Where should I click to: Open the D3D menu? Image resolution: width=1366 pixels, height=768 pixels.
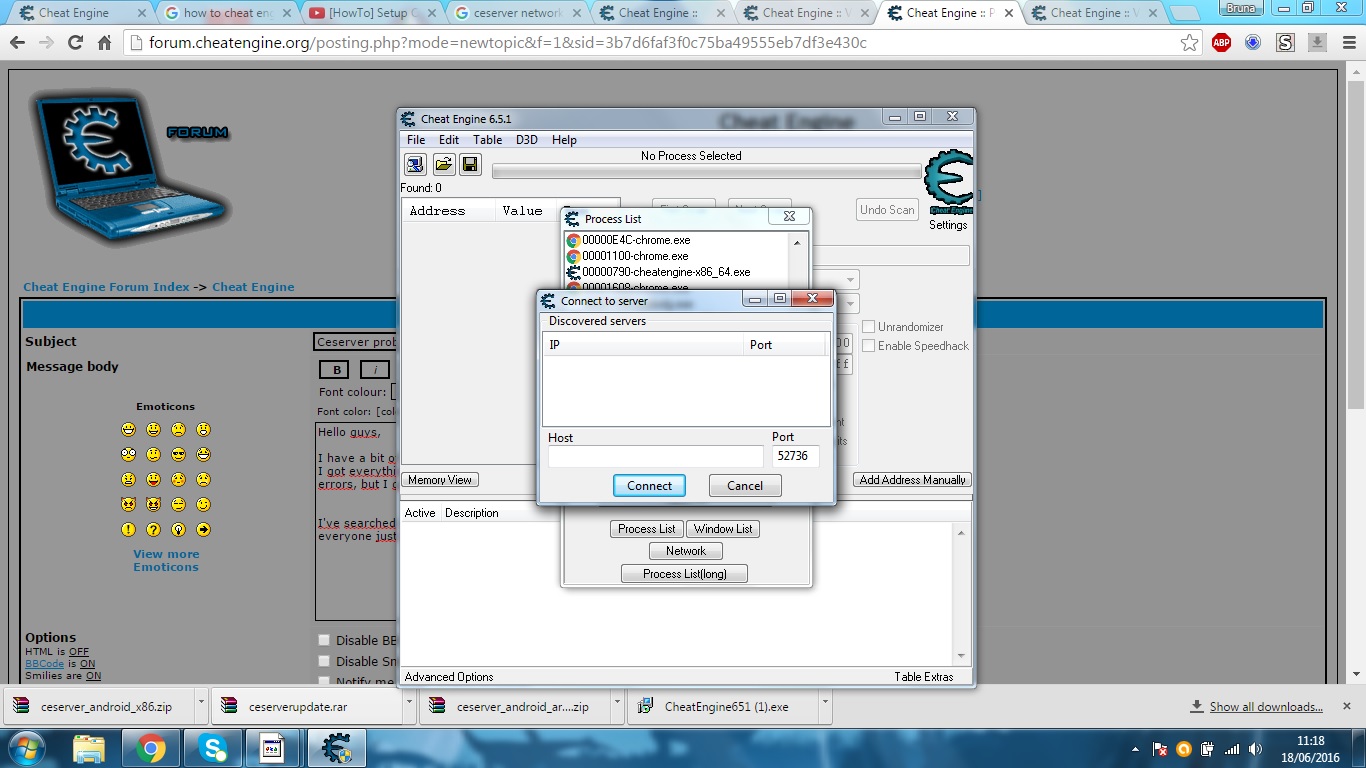pyautogui.click(x=526, y=140)
